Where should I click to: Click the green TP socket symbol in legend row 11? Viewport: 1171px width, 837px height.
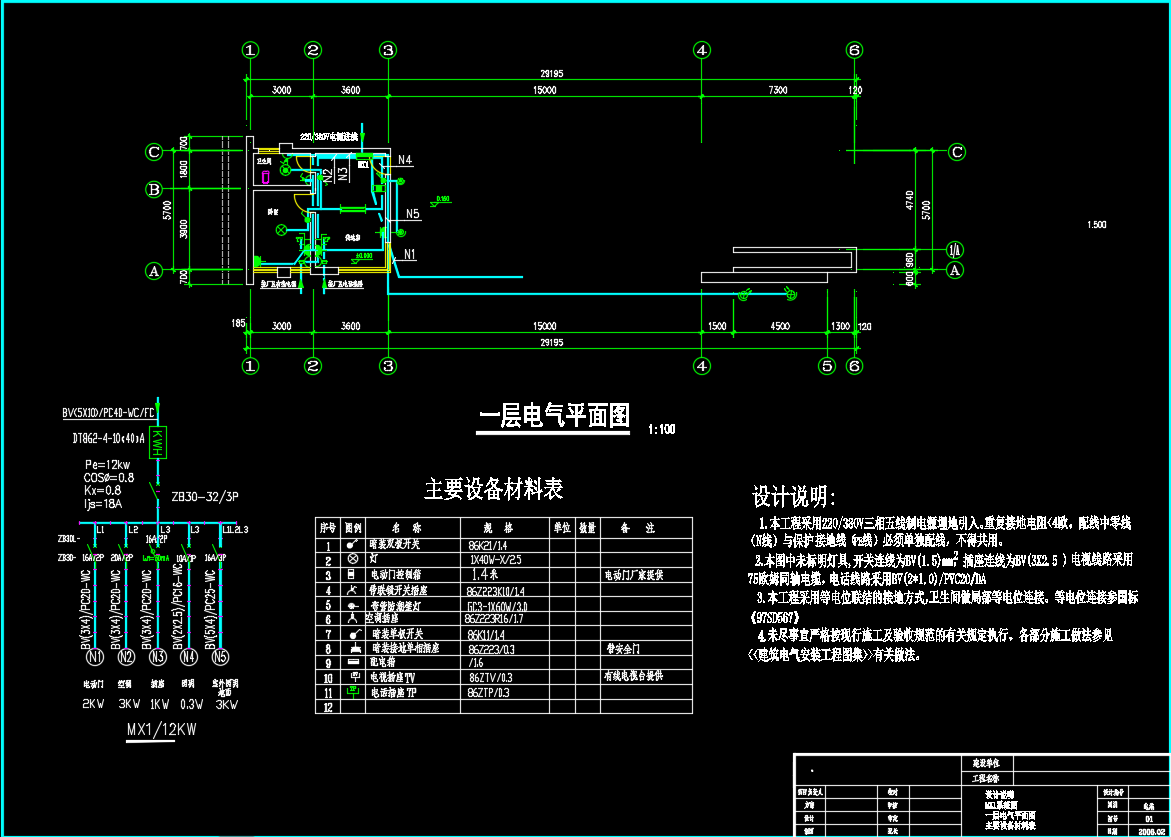pos(352,692)
